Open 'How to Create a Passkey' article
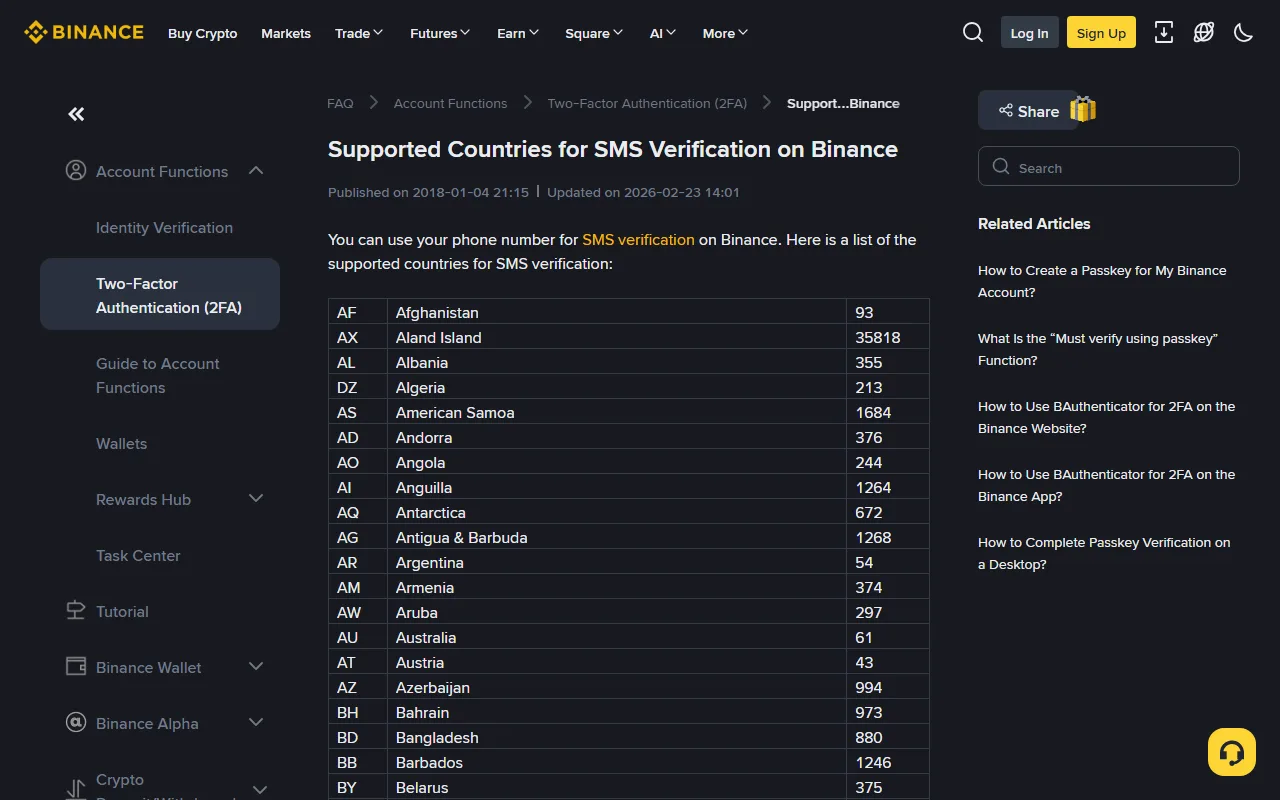This screenshot has height=800, width=1280. (1102, 281)
